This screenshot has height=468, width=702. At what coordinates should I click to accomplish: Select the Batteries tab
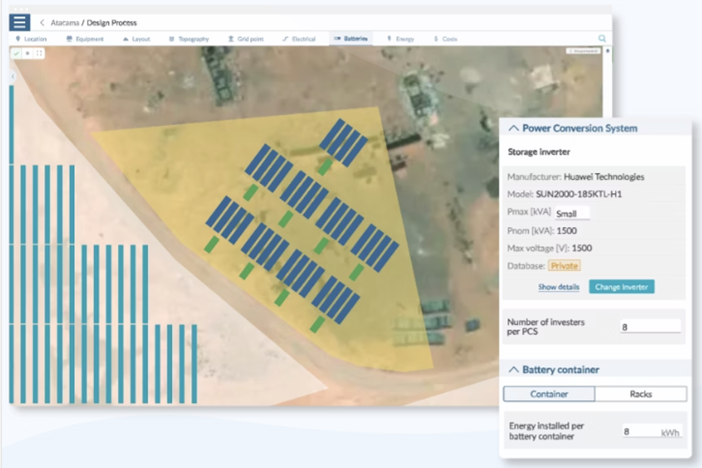[x=351, y=39]
